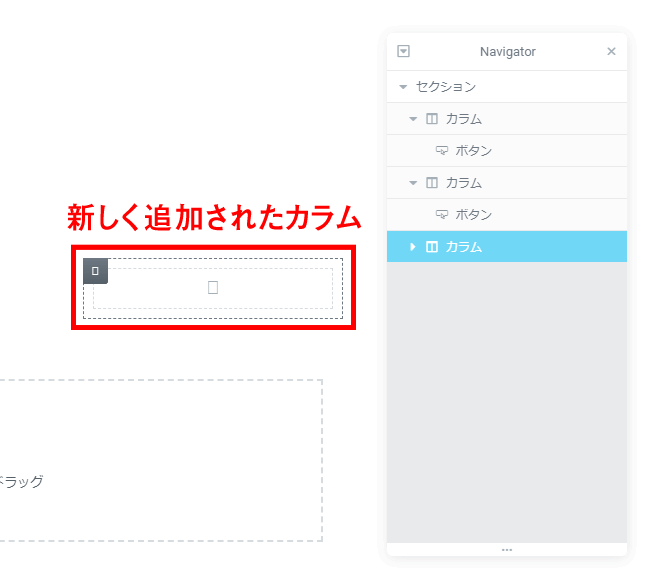Select the first ボタン item label
The height and width of the screenshot is (586, 654).
pos(474,151)
